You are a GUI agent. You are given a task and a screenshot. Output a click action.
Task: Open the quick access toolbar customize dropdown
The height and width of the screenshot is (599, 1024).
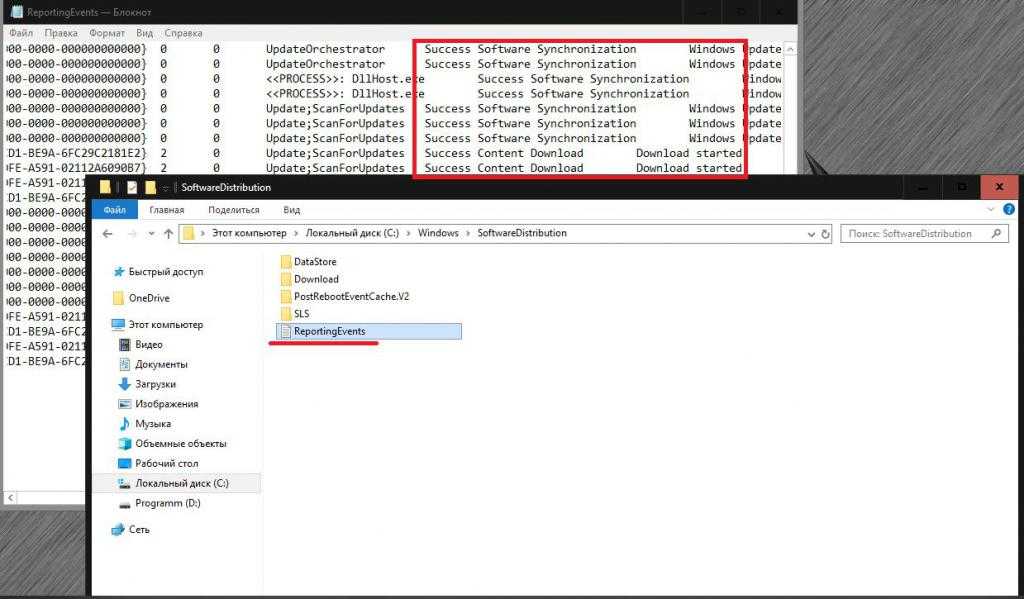(x=167, y=188)
